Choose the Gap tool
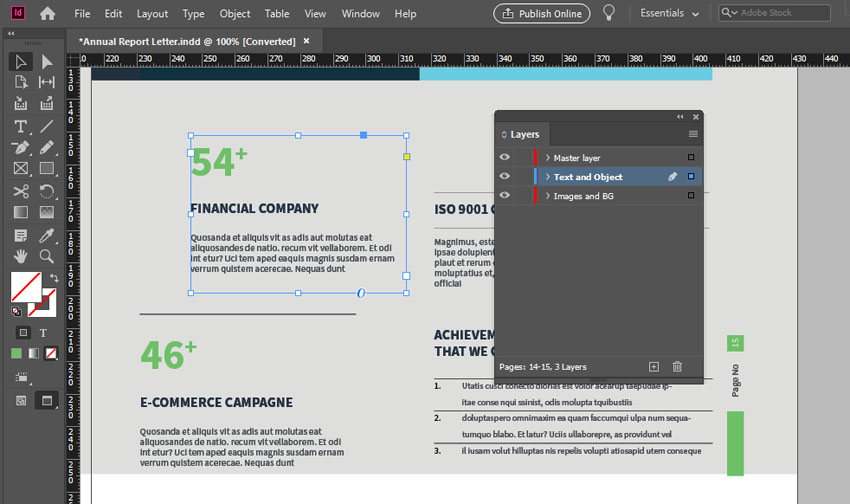 click(x=47, y=82)
